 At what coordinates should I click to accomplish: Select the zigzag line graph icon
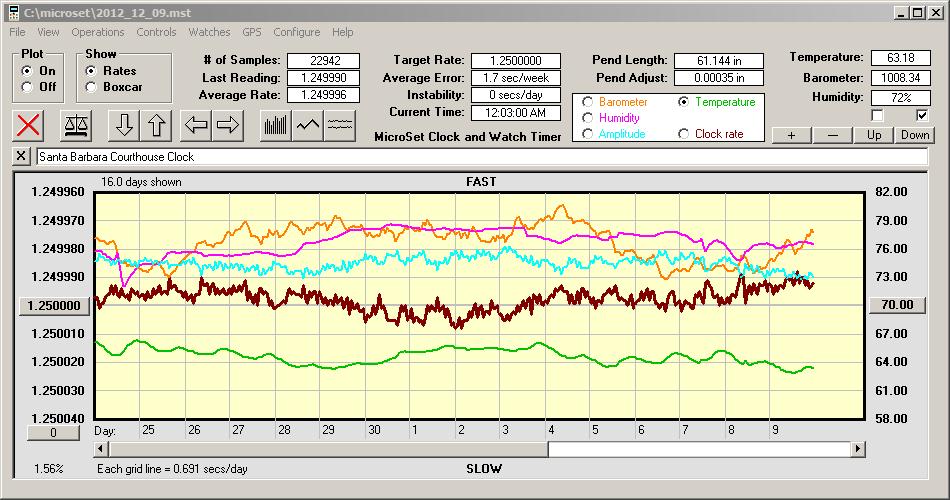coord(308,125)
